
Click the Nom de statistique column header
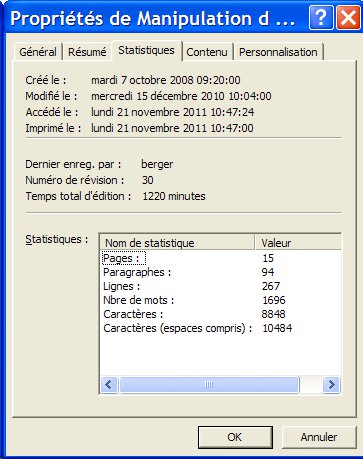pos(178,243)
